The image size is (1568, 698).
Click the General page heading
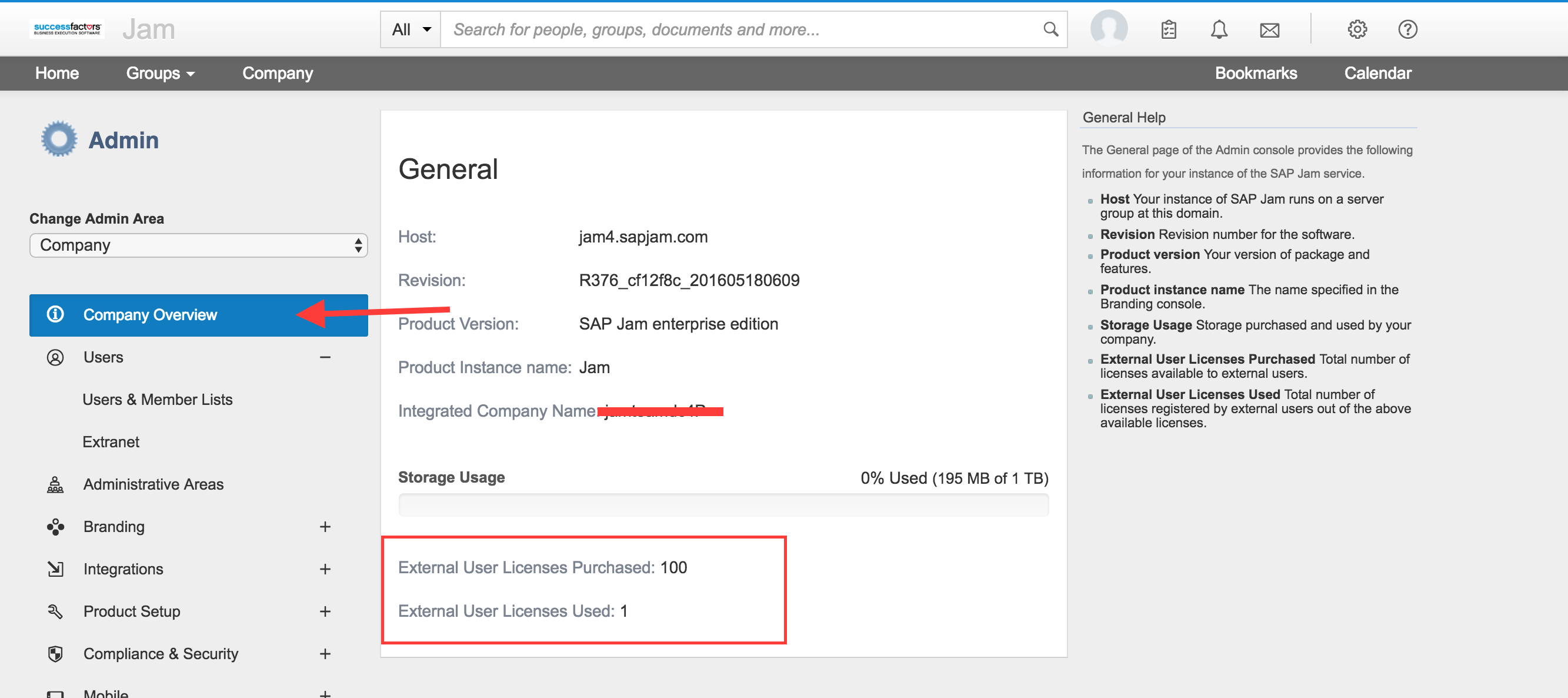pyautogui.click(x=448, y=169)
